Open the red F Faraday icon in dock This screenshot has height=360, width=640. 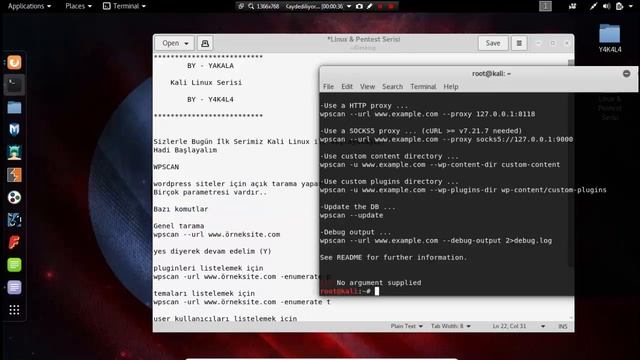(x=14, y=242)
